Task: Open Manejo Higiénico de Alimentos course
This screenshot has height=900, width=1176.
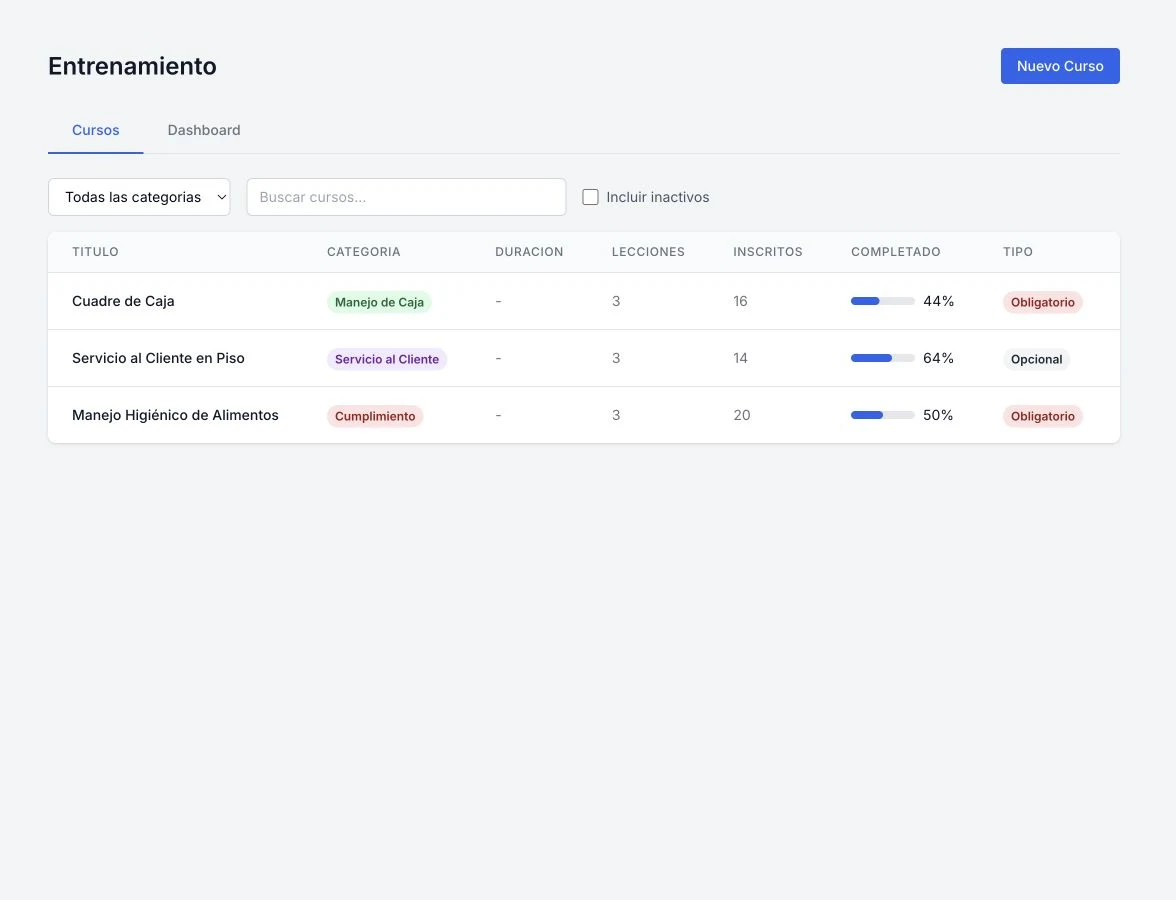Action: tap(175, 415)
